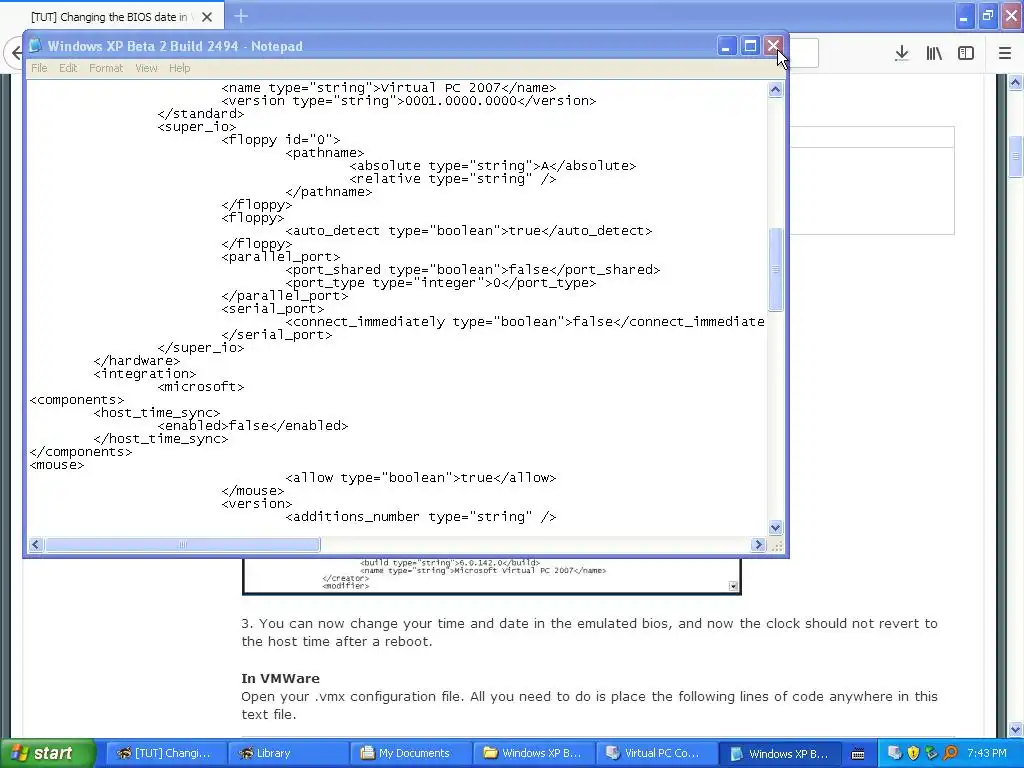Switch to Virtual PC Co... taskbar button
The image size is (1024, 768).
(655, 753)
